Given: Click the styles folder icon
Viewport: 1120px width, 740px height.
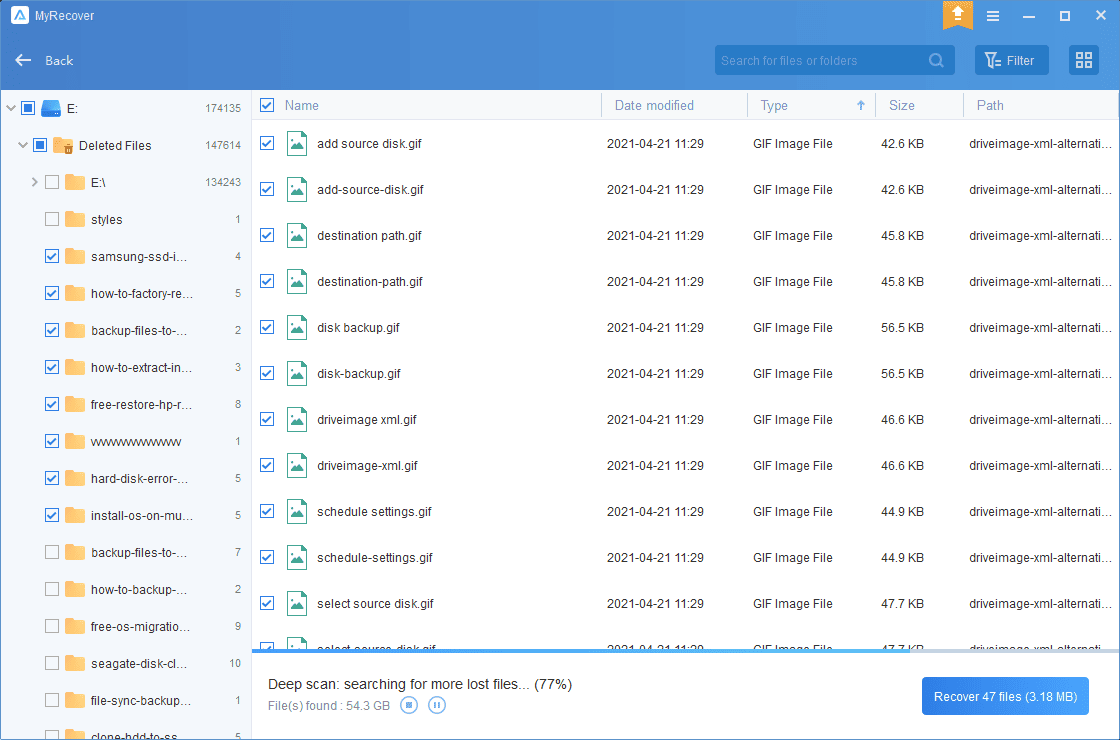Looking at the screenshot, I should [x=75, y=219].
